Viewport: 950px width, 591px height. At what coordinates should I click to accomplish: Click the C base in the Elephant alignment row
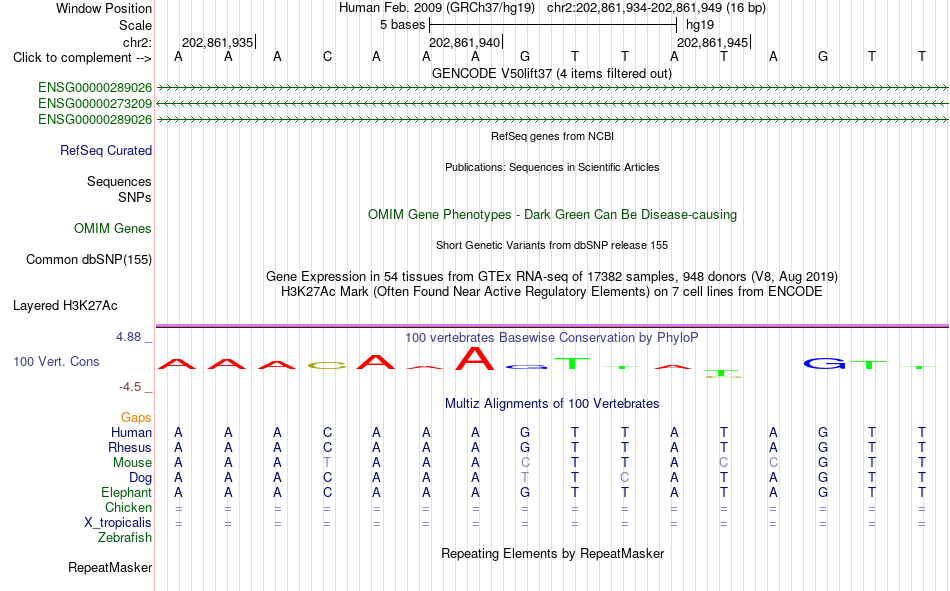[327, 492]
